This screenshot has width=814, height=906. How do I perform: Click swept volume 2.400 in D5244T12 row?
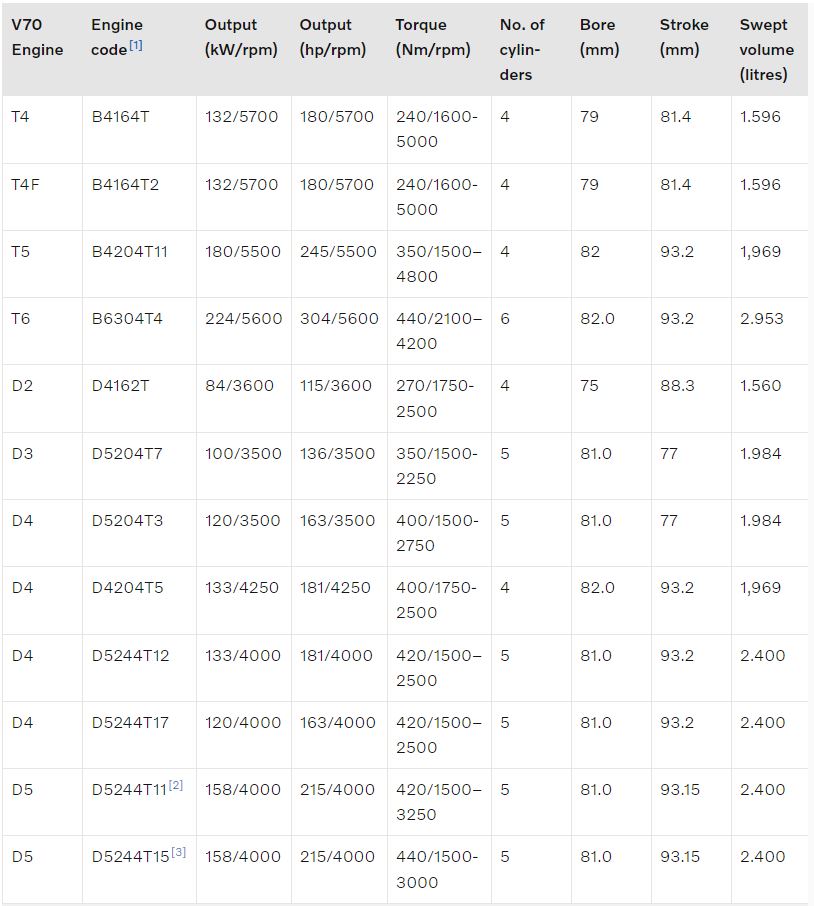(x=763, y=656)
